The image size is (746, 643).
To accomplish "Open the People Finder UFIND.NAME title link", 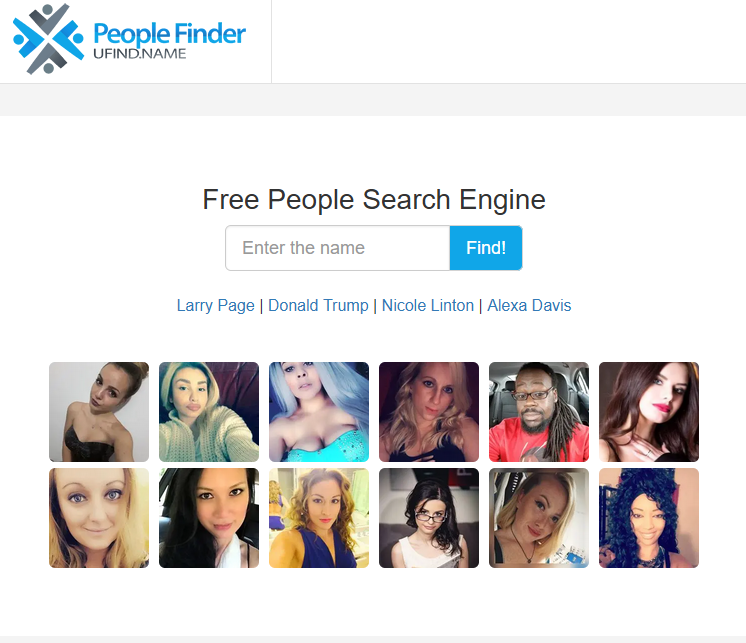I will (169, 40).
